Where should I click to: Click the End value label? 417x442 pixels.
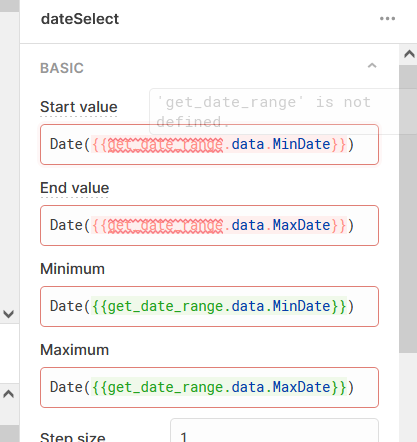(75, 188)
